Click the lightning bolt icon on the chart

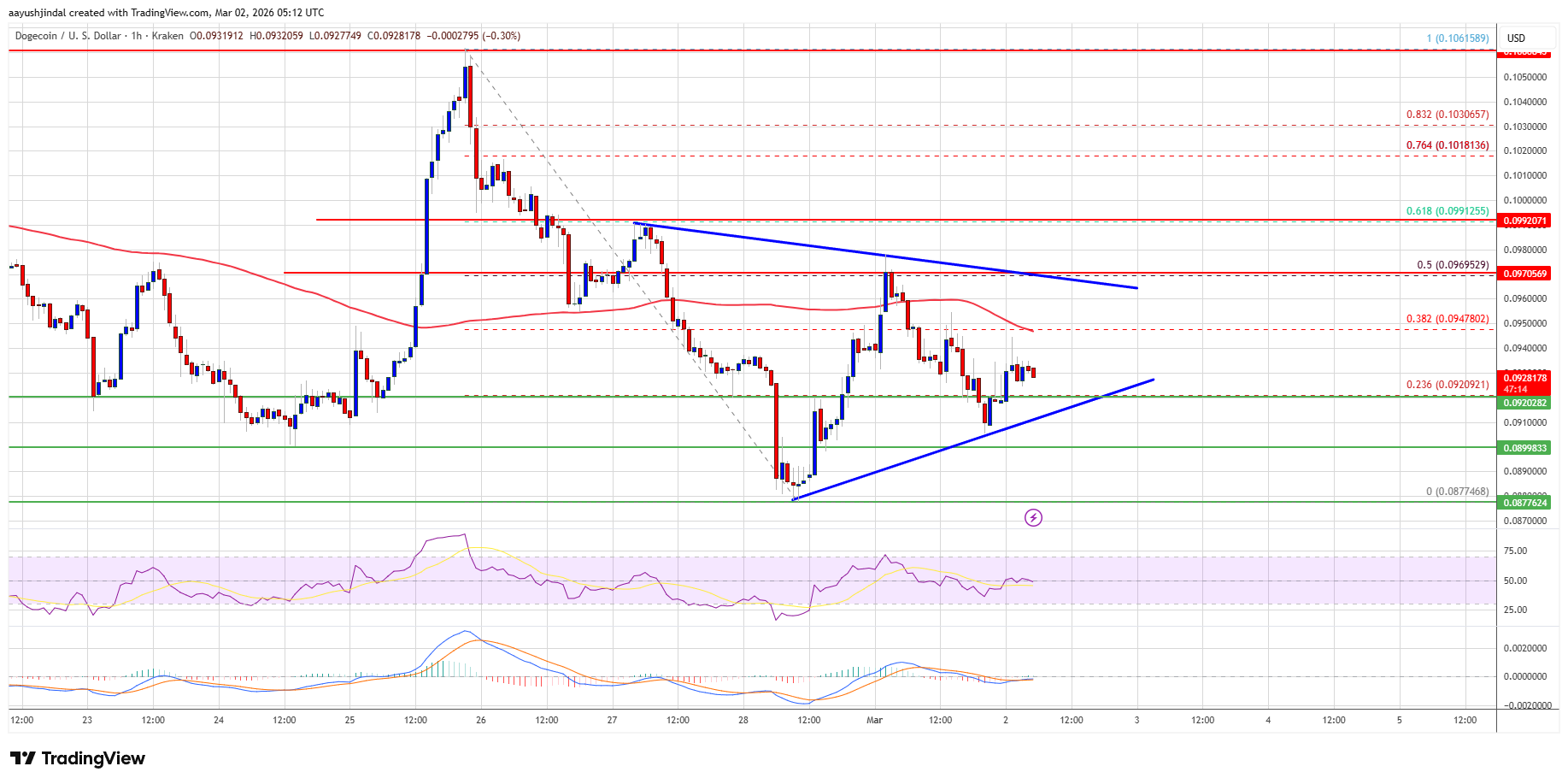coord(1034,517)
